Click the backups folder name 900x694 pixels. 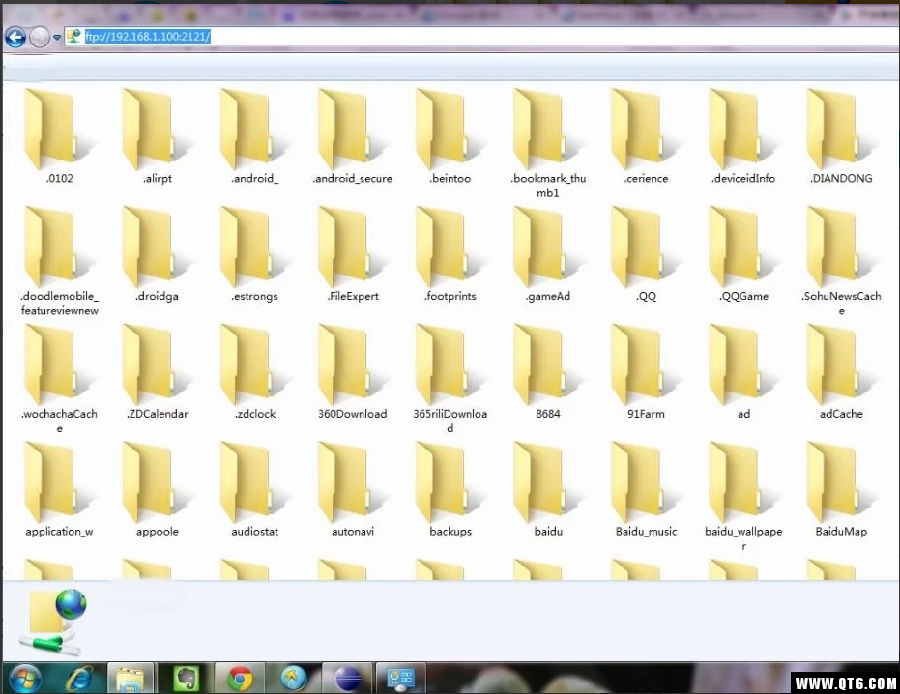(451, 532)
